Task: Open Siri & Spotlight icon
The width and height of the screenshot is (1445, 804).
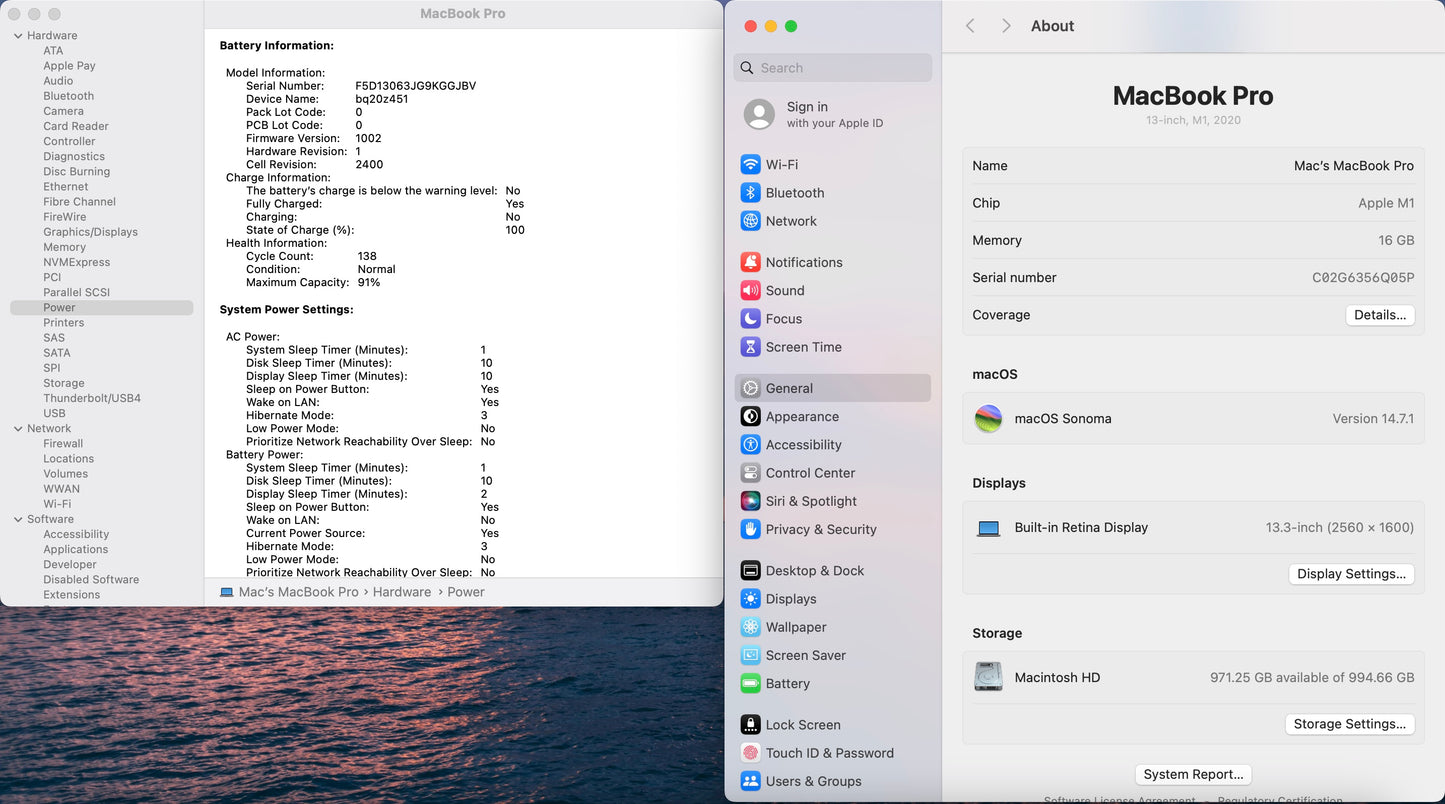Action: tap(750, 501)
